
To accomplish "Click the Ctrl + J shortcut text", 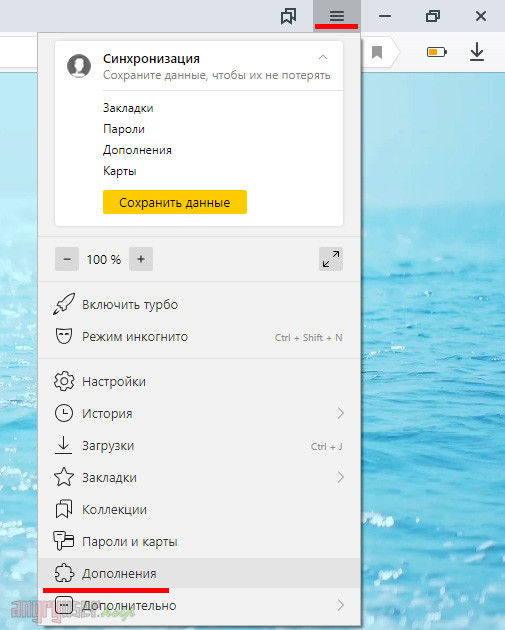I will click(x=327, y=446).
